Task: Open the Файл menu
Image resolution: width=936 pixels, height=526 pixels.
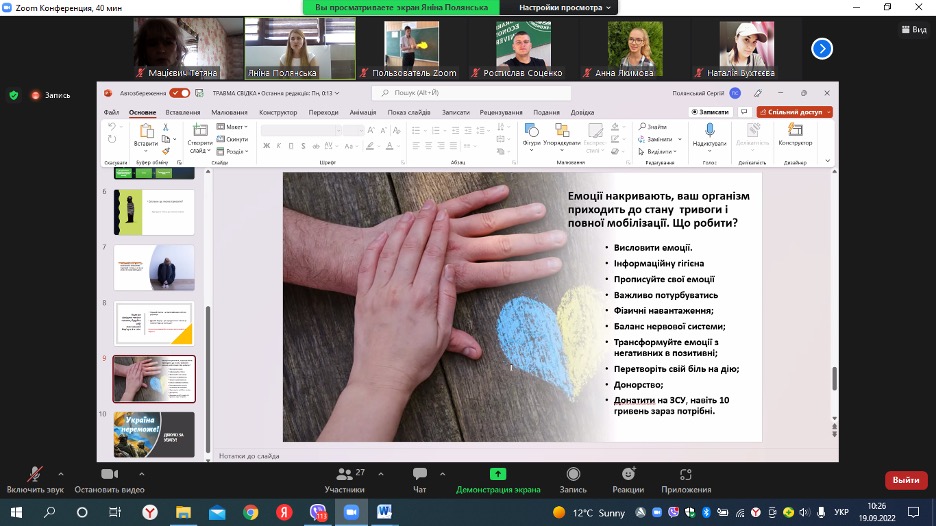Action: pos(111,112)
